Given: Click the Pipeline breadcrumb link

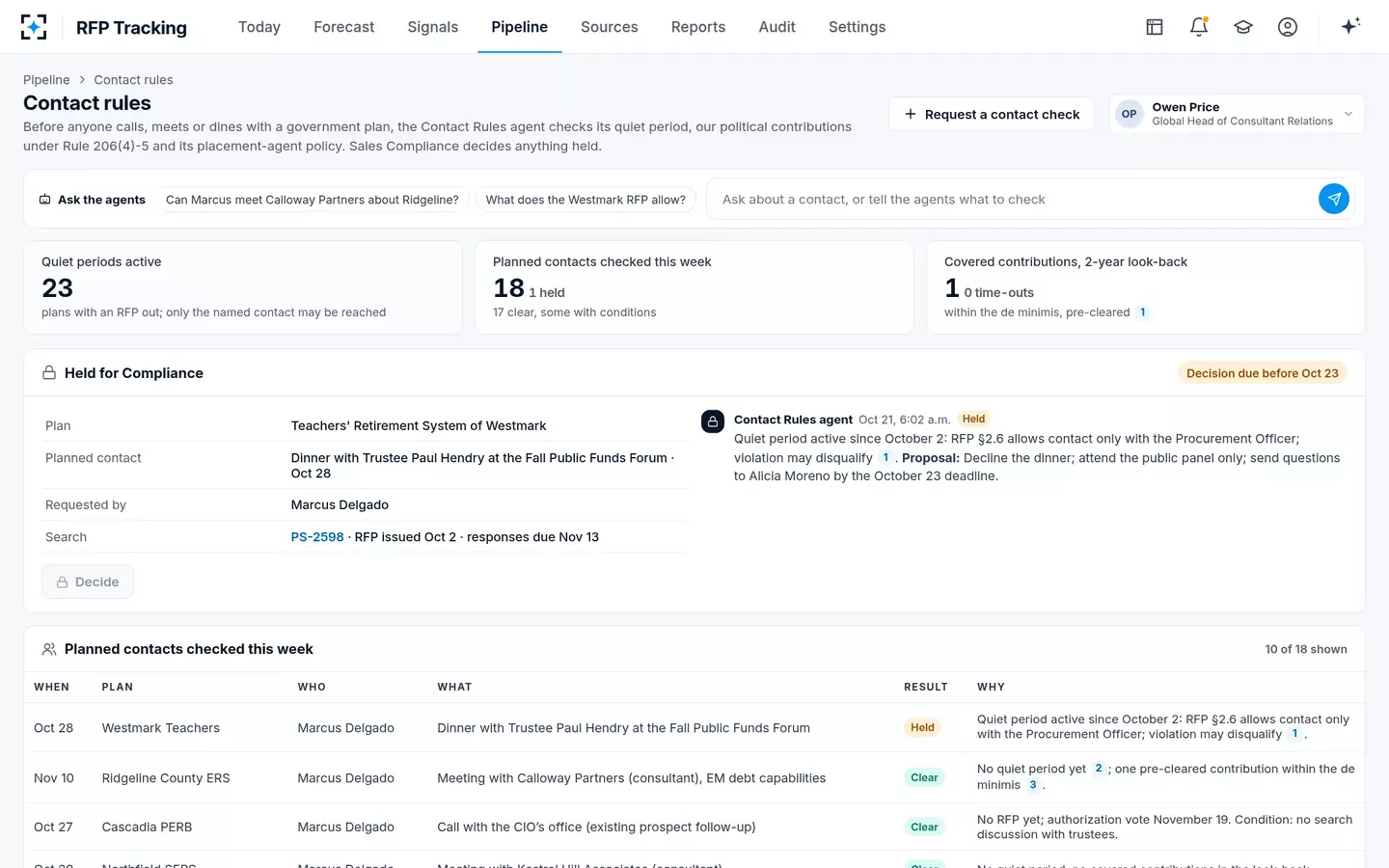Looking at the screenshot, I should point(46,80).
